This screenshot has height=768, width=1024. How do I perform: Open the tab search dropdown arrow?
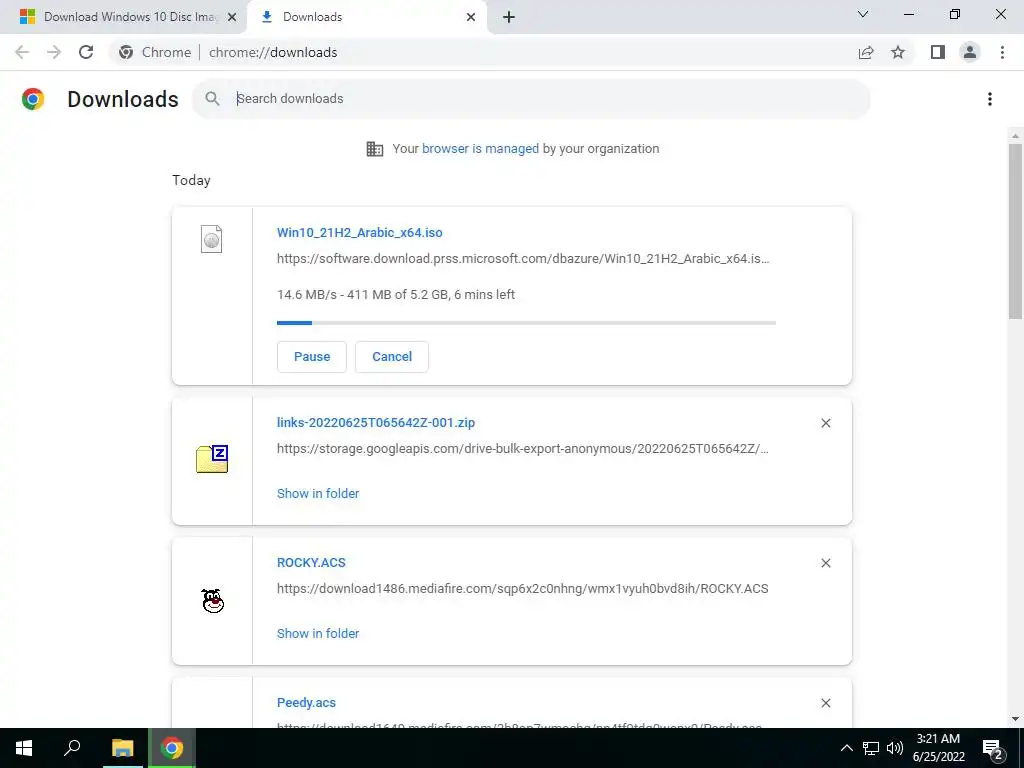(x=863, y=14)
